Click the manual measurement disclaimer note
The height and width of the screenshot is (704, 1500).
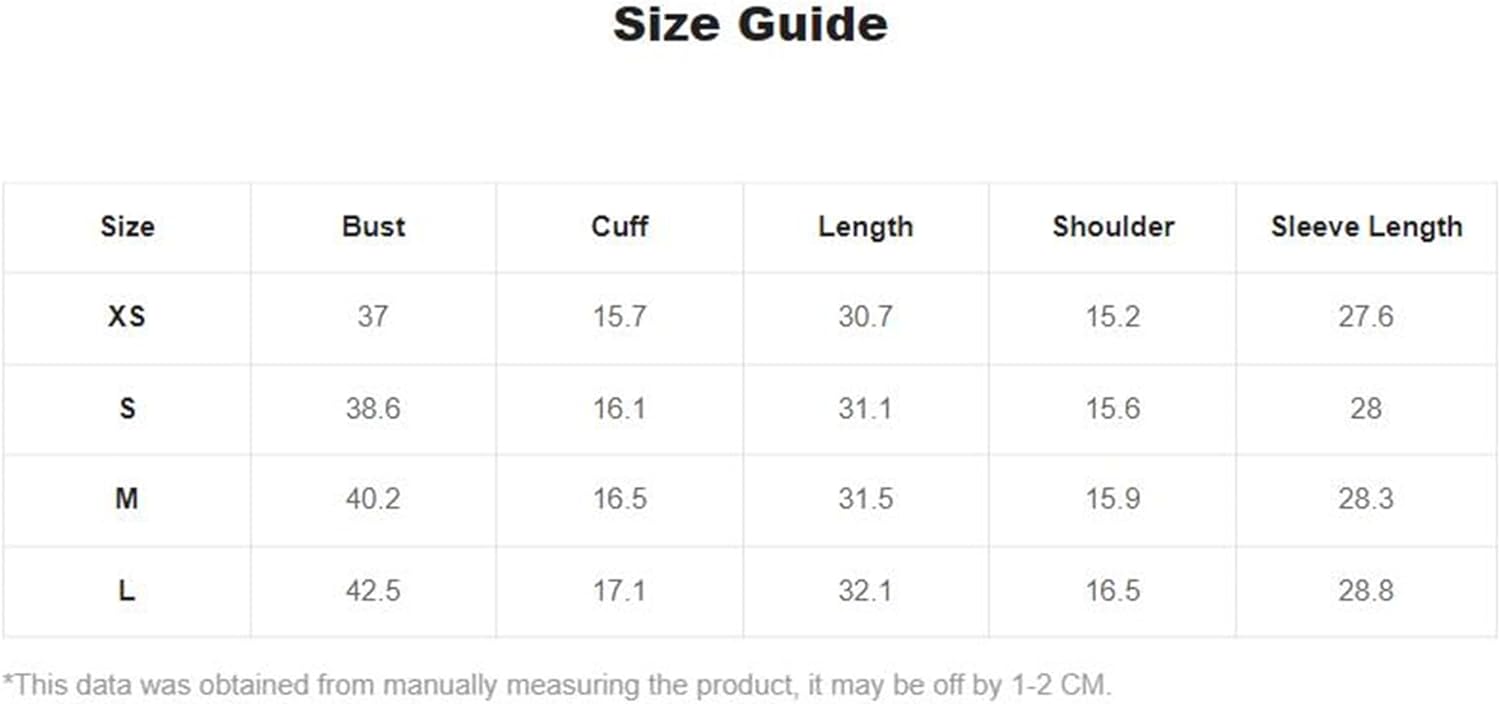point(558,686)
